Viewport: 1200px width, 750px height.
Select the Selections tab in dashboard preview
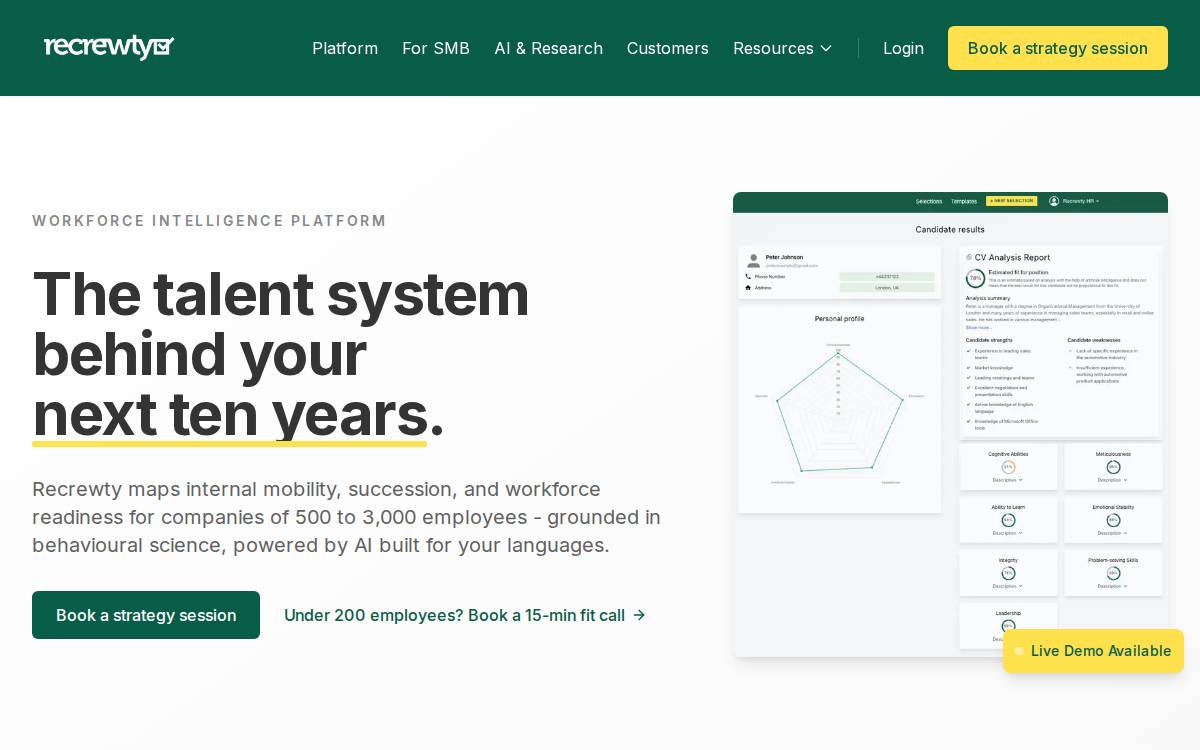click(929, 201)
